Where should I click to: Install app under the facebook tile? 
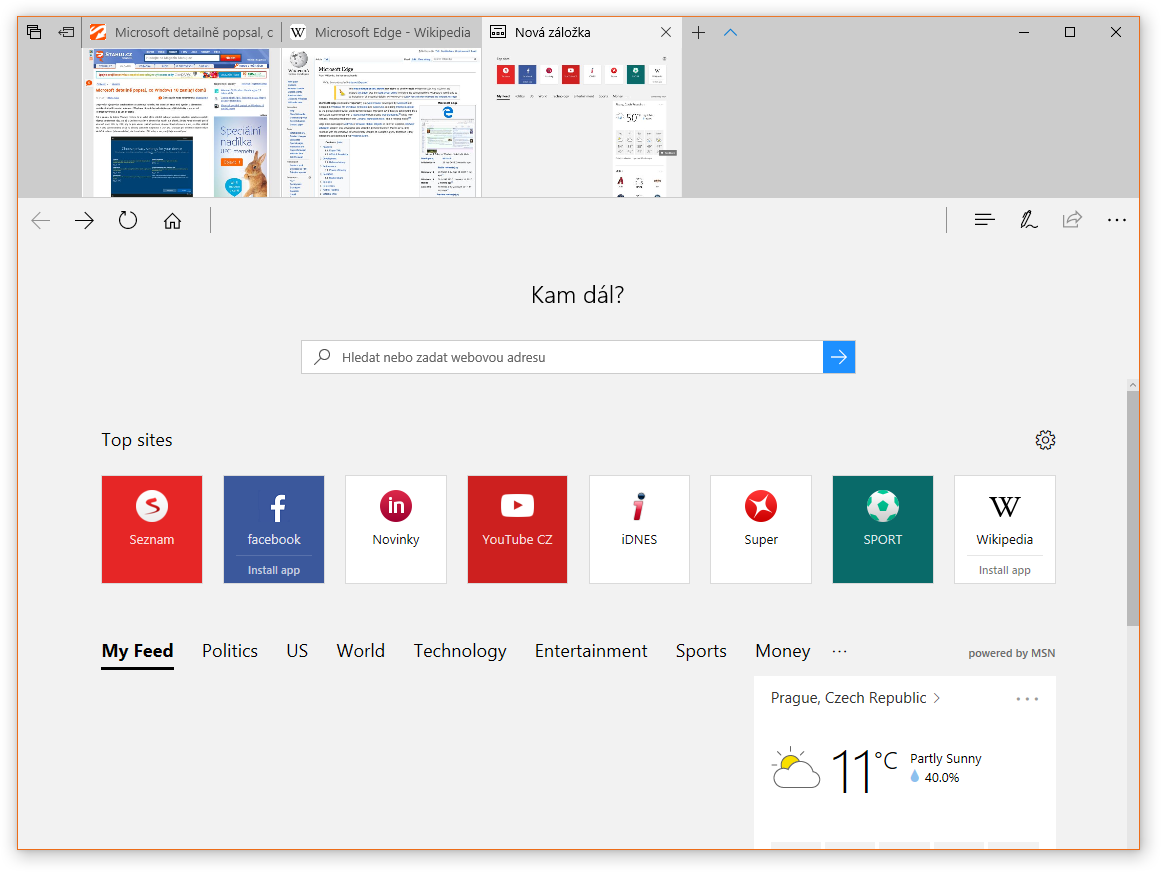click(274, 570)
